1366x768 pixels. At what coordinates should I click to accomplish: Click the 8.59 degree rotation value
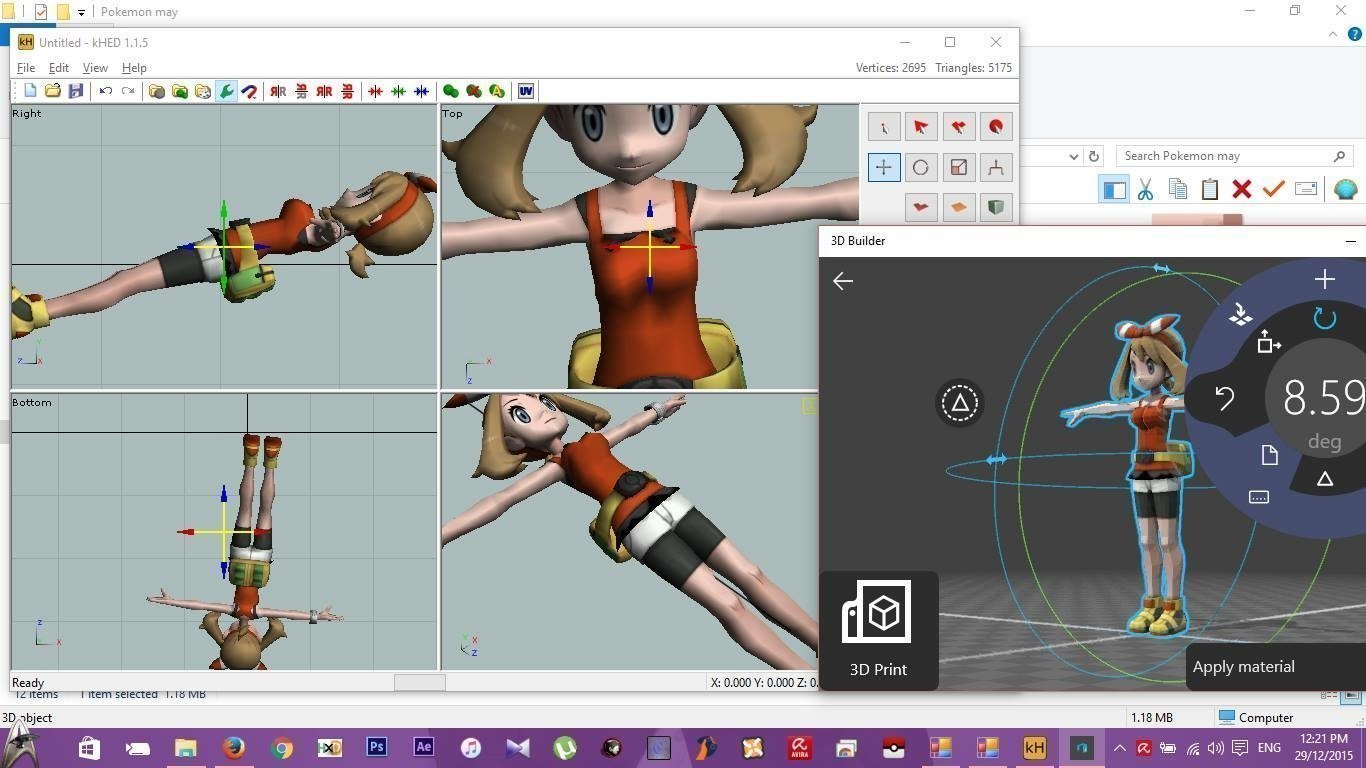click(1324, 397)
